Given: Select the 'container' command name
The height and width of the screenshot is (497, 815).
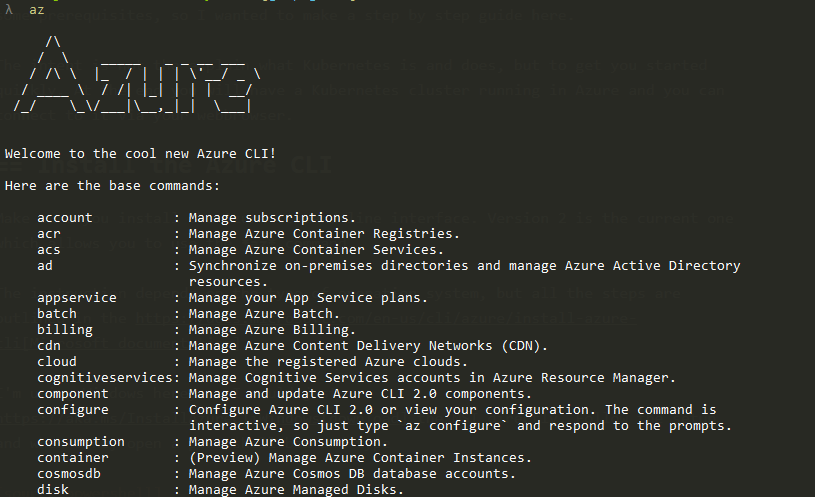Looking at the screenshot, I should pos(73,457).
